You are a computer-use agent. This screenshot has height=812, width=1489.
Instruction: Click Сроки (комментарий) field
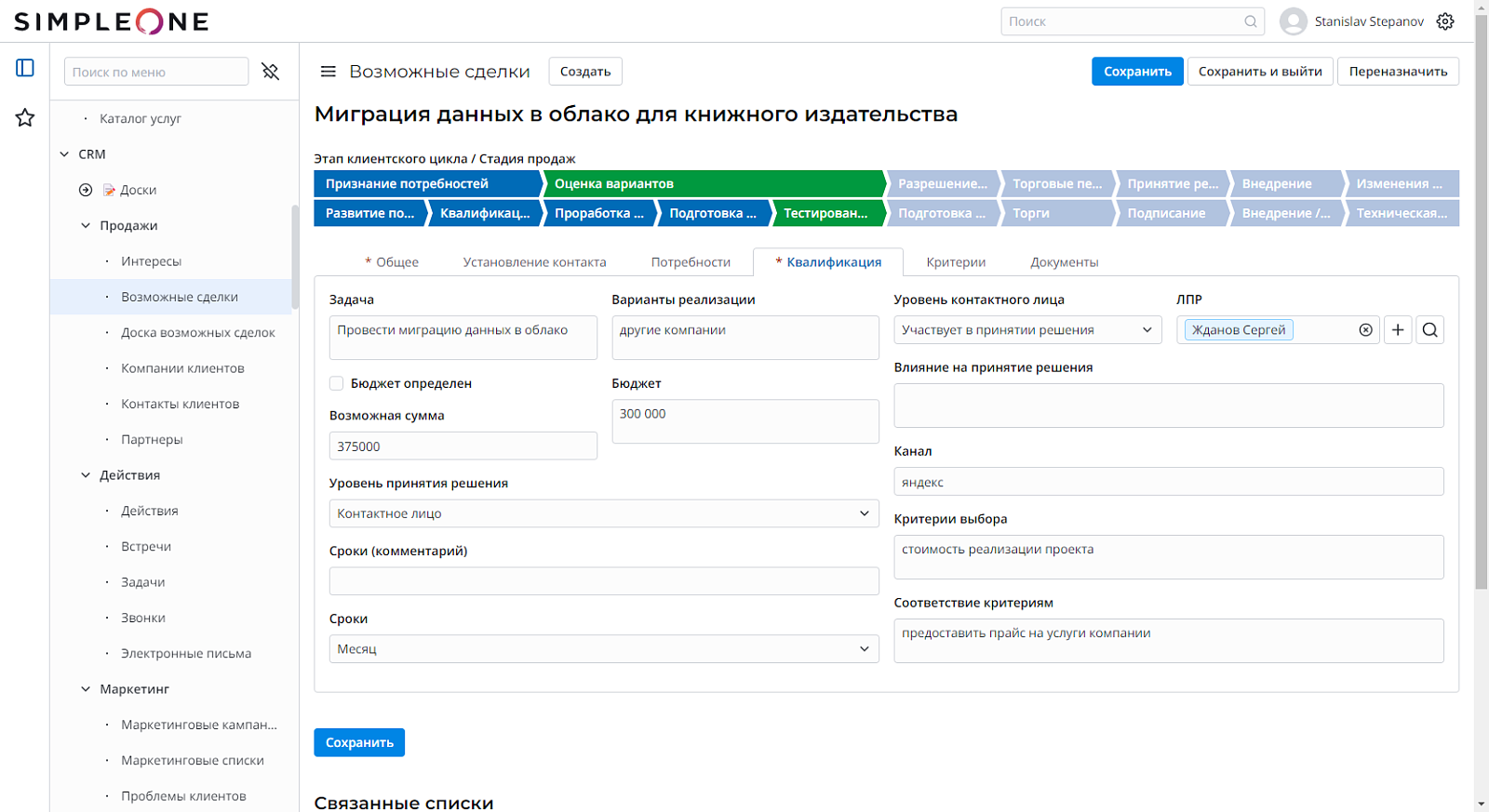604,581
